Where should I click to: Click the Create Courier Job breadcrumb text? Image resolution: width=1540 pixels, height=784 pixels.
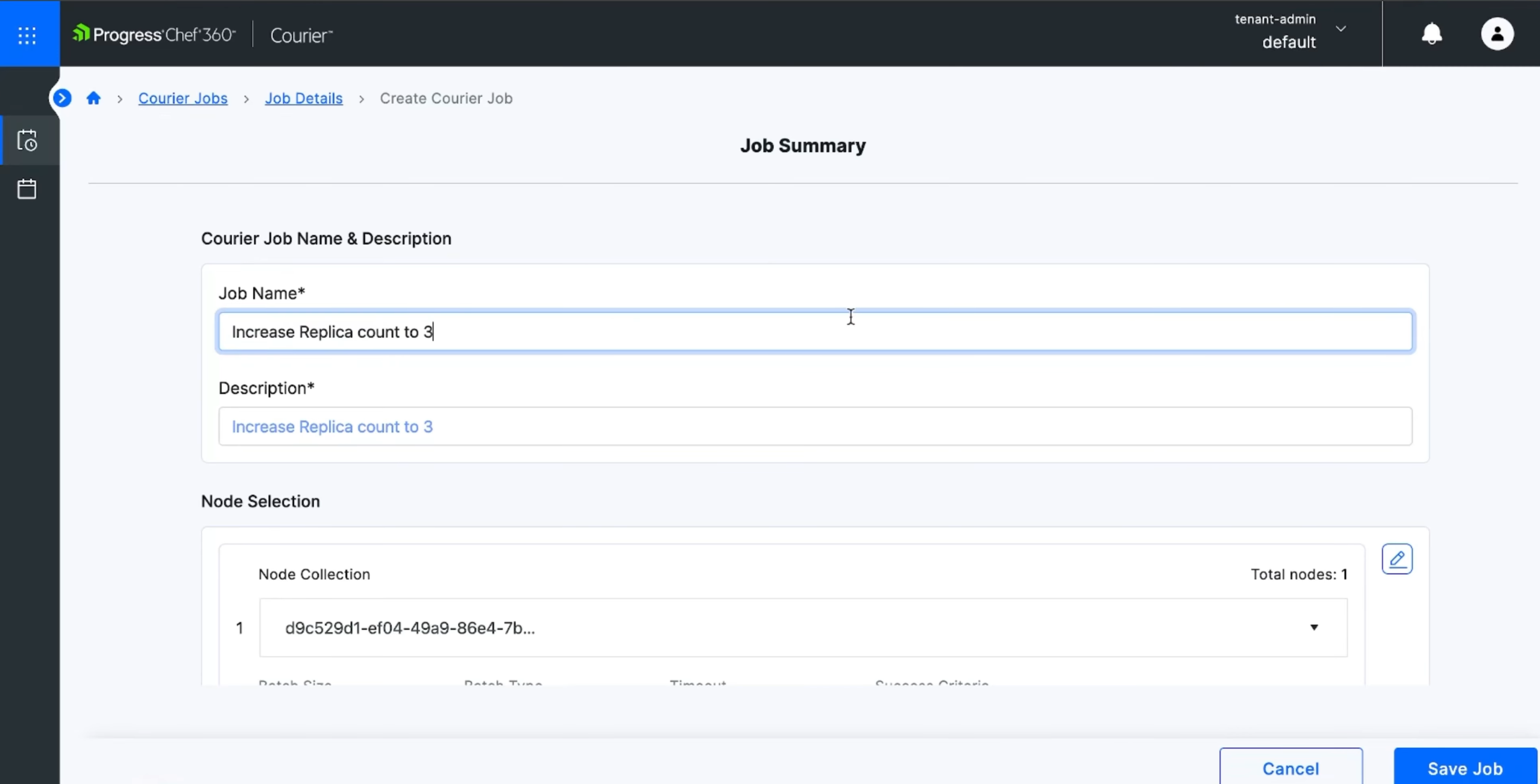point(446,98)
